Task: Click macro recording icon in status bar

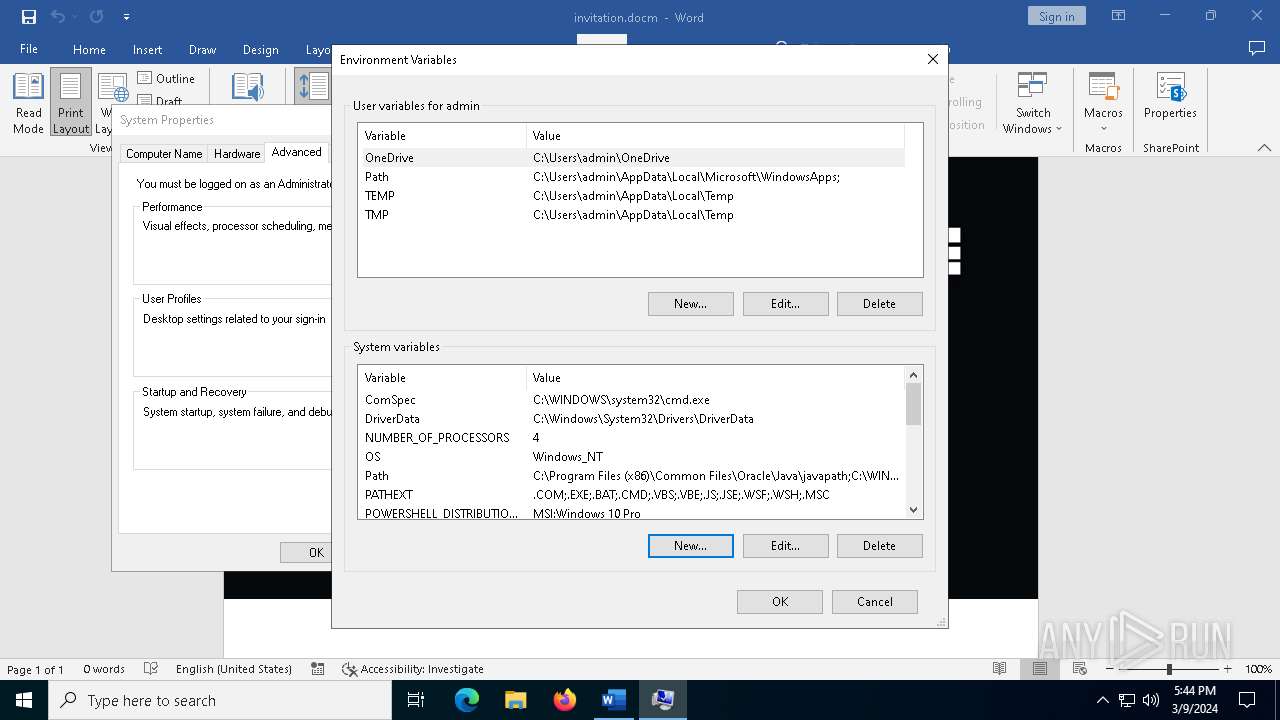Action: click(x=317, y=669)
